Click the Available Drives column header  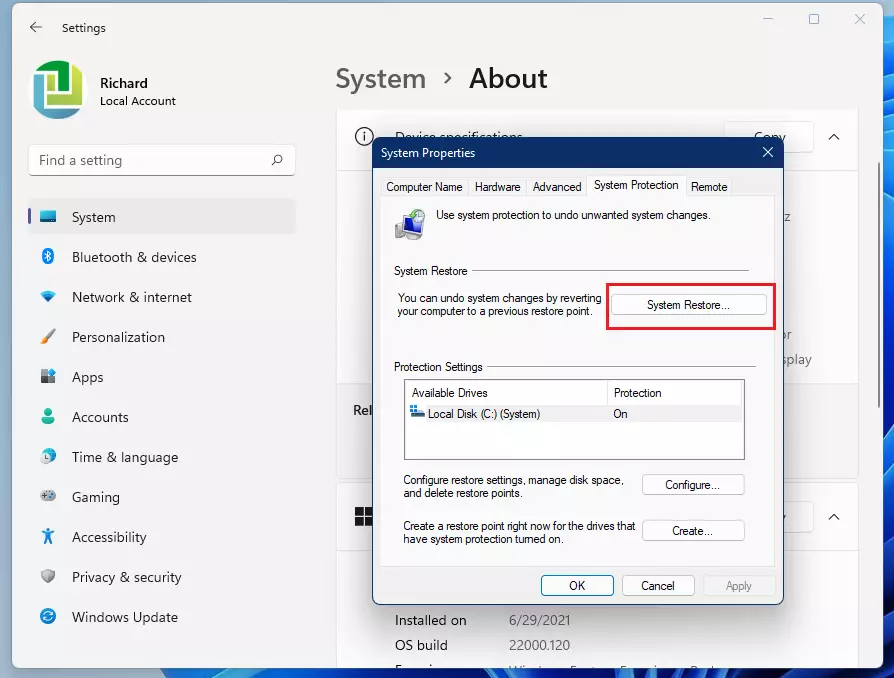pyautogui.click(x=506, y=393)
